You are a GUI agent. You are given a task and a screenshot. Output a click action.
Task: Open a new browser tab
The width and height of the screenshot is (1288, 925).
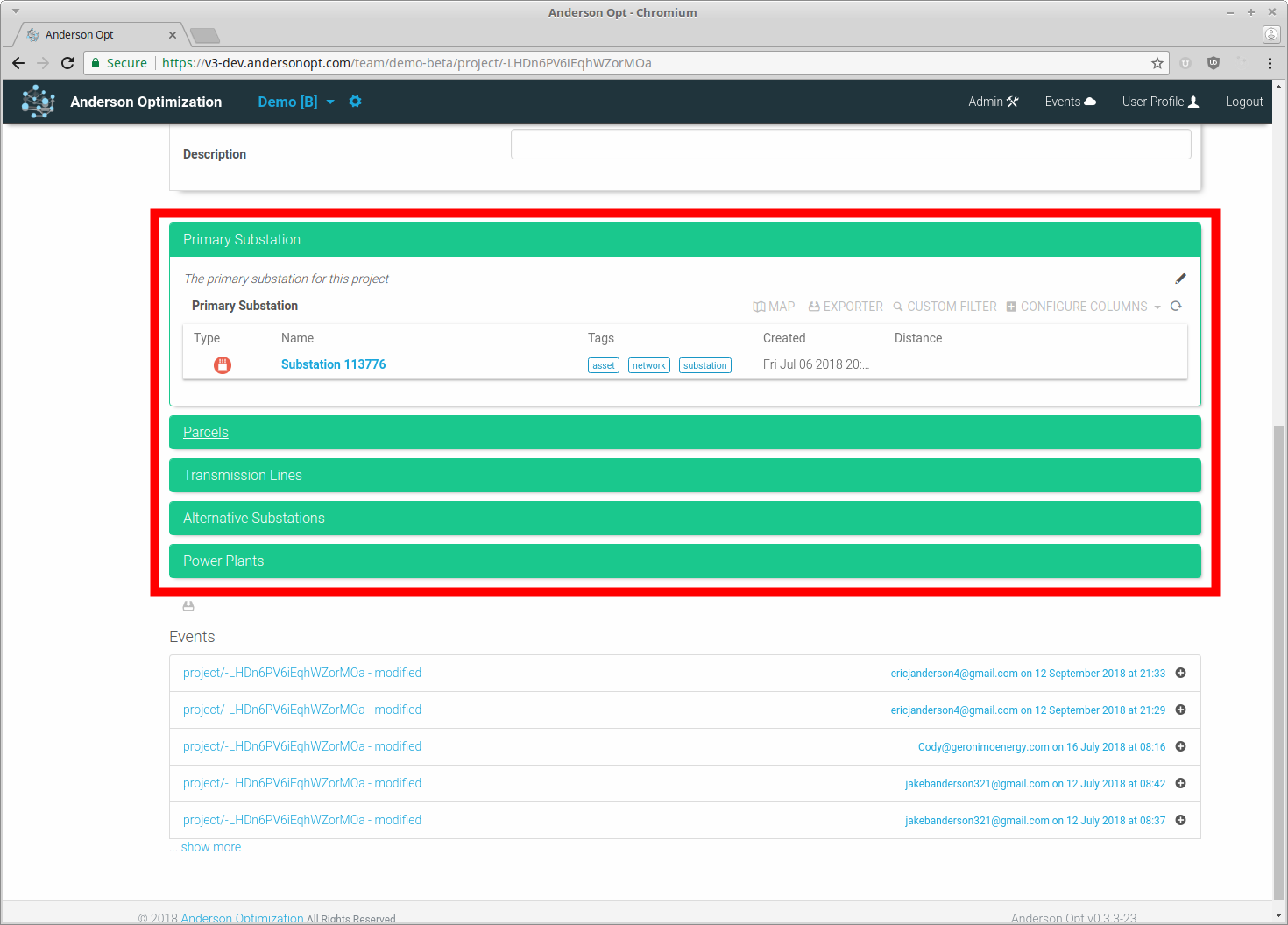pos(205,35)
